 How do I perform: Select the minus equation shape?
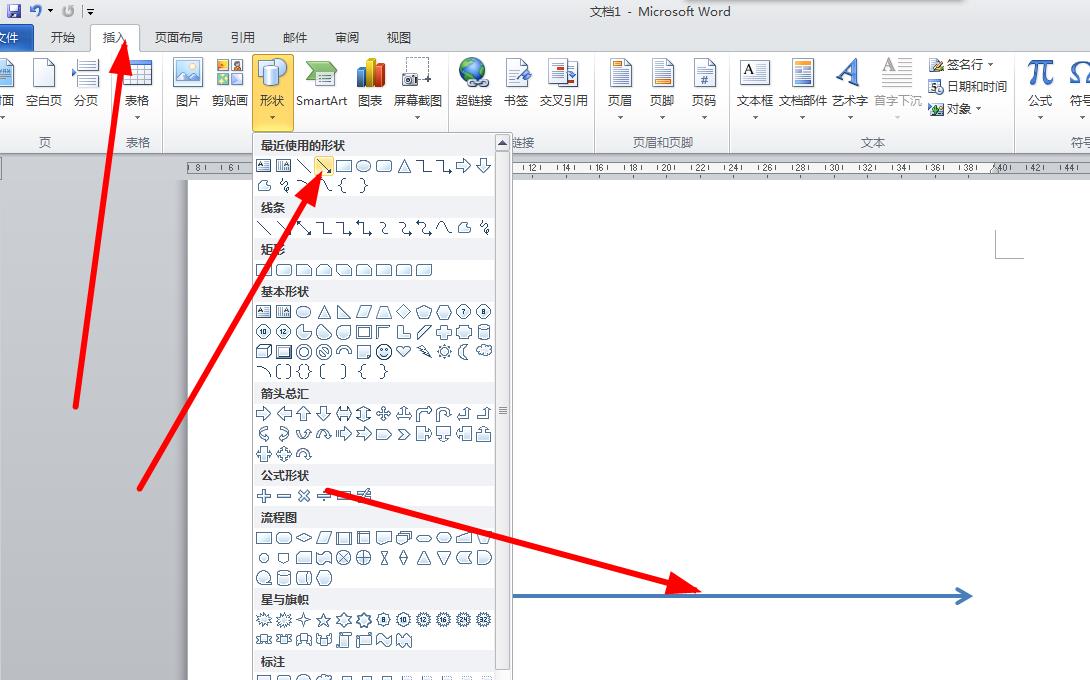tap(284, 496)
